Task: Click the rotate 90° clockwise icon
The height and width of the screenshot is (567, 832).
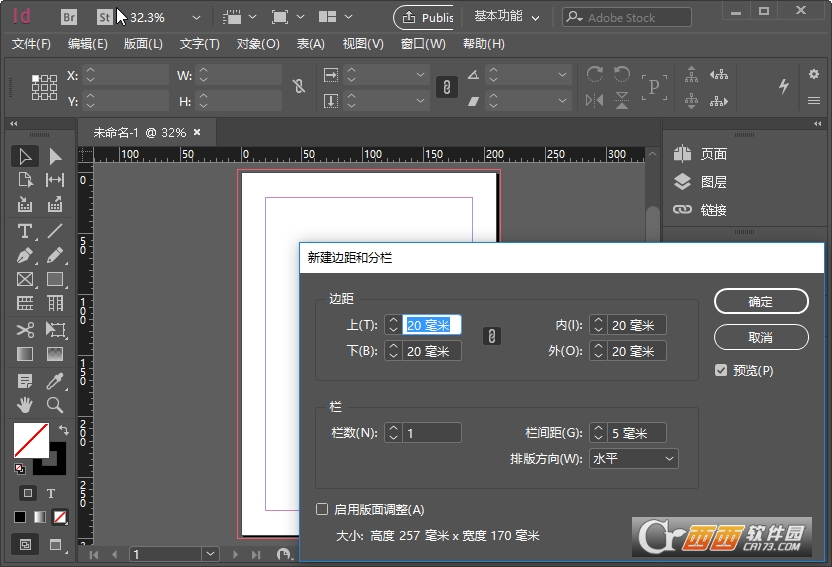Action: point(594,74)
